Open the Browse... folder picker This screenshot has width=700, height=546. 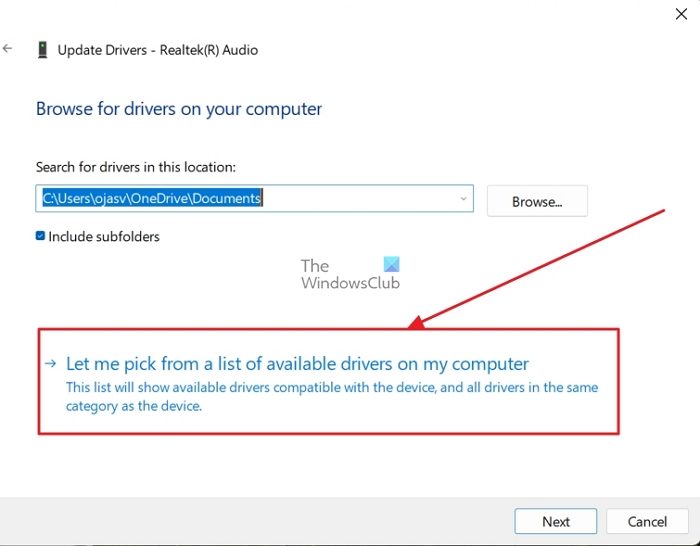point(537,201)
